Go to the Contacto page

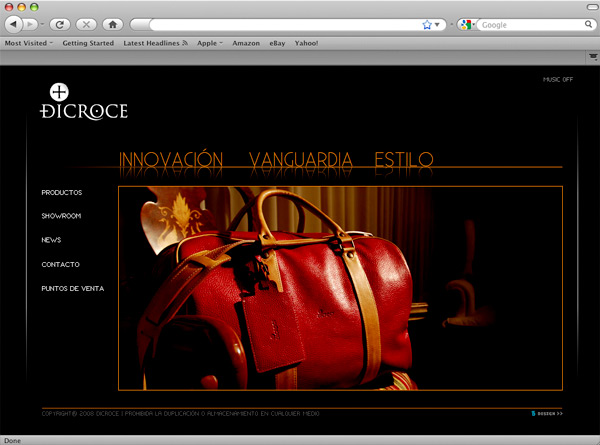click(x=60, y=264)
